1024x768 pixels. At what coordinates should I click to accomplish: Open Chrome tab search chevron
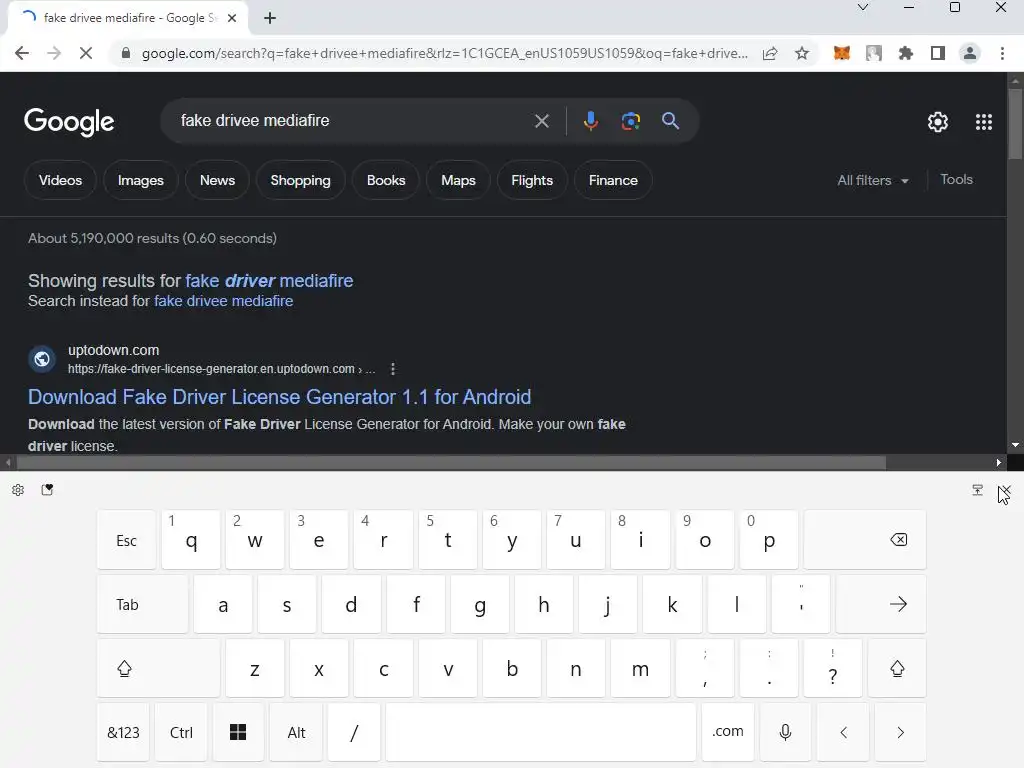[x=863, y=8]
